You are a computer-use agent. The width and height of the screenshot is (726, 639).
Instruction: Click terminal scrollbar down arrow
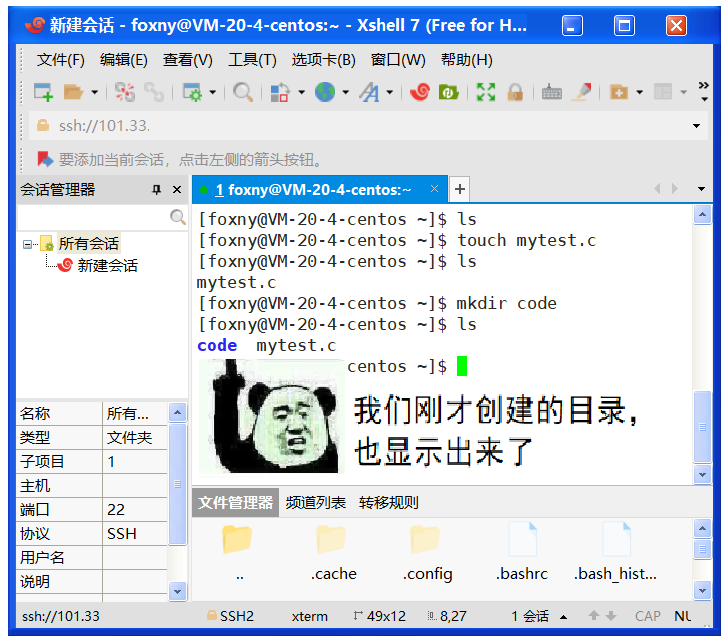[702, 474]
